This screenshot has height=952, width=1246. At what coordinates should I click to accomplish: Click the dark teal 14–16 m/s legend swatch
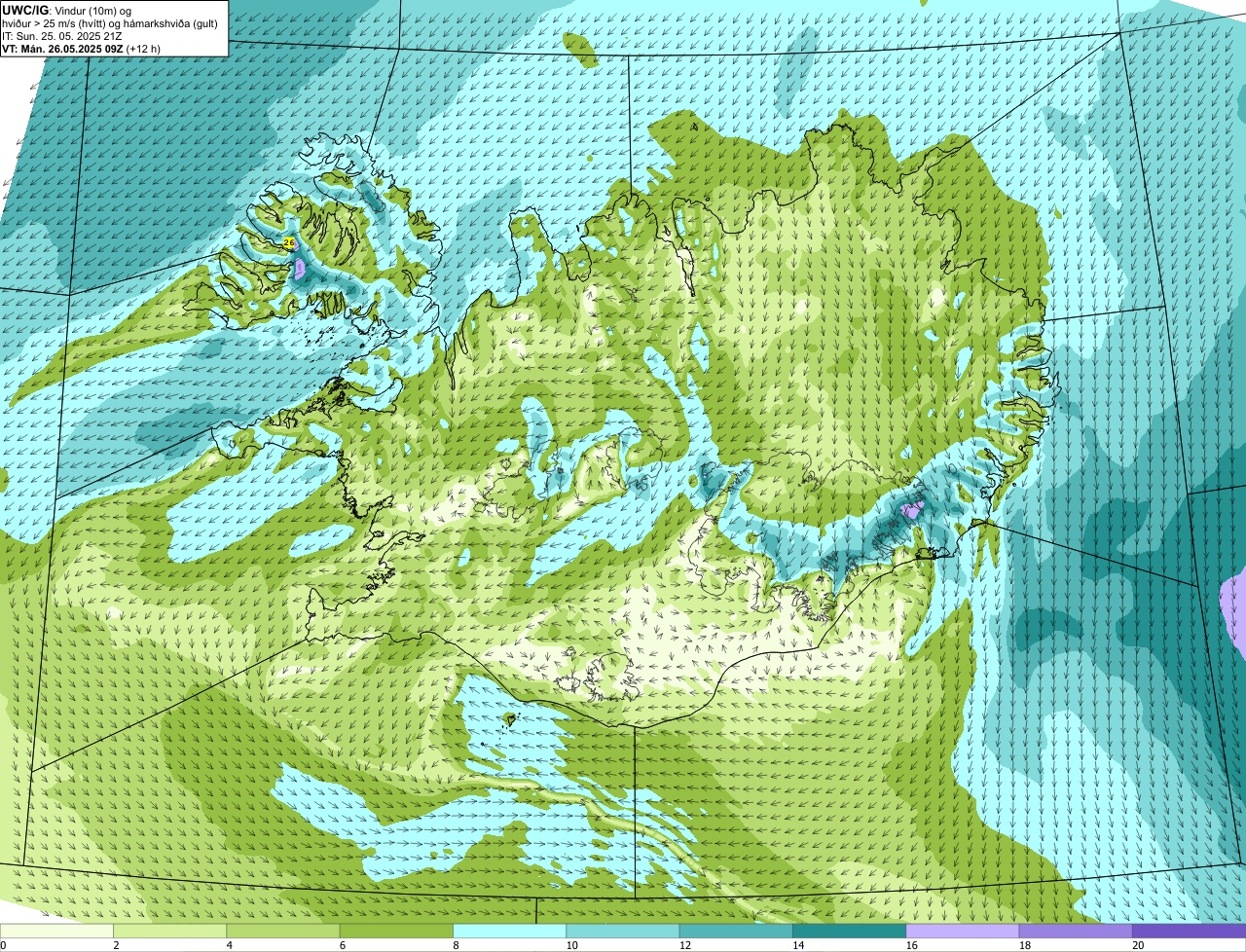point(849,931)
